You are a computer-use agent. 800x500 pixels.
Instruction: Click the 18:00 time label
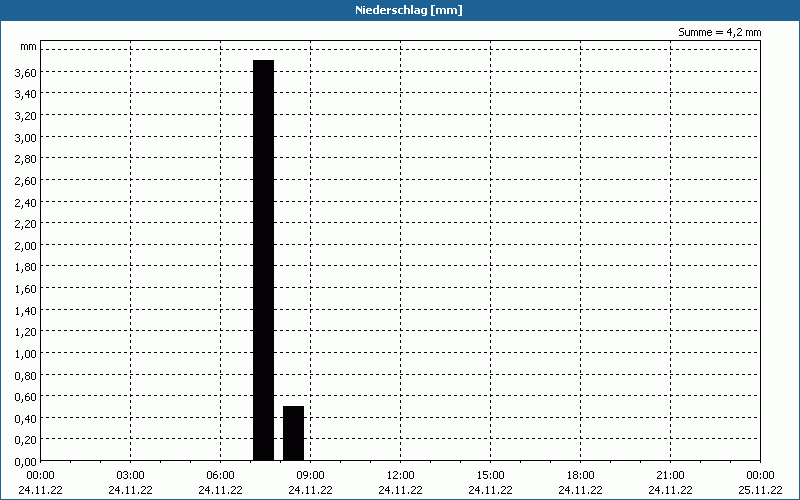581,476
